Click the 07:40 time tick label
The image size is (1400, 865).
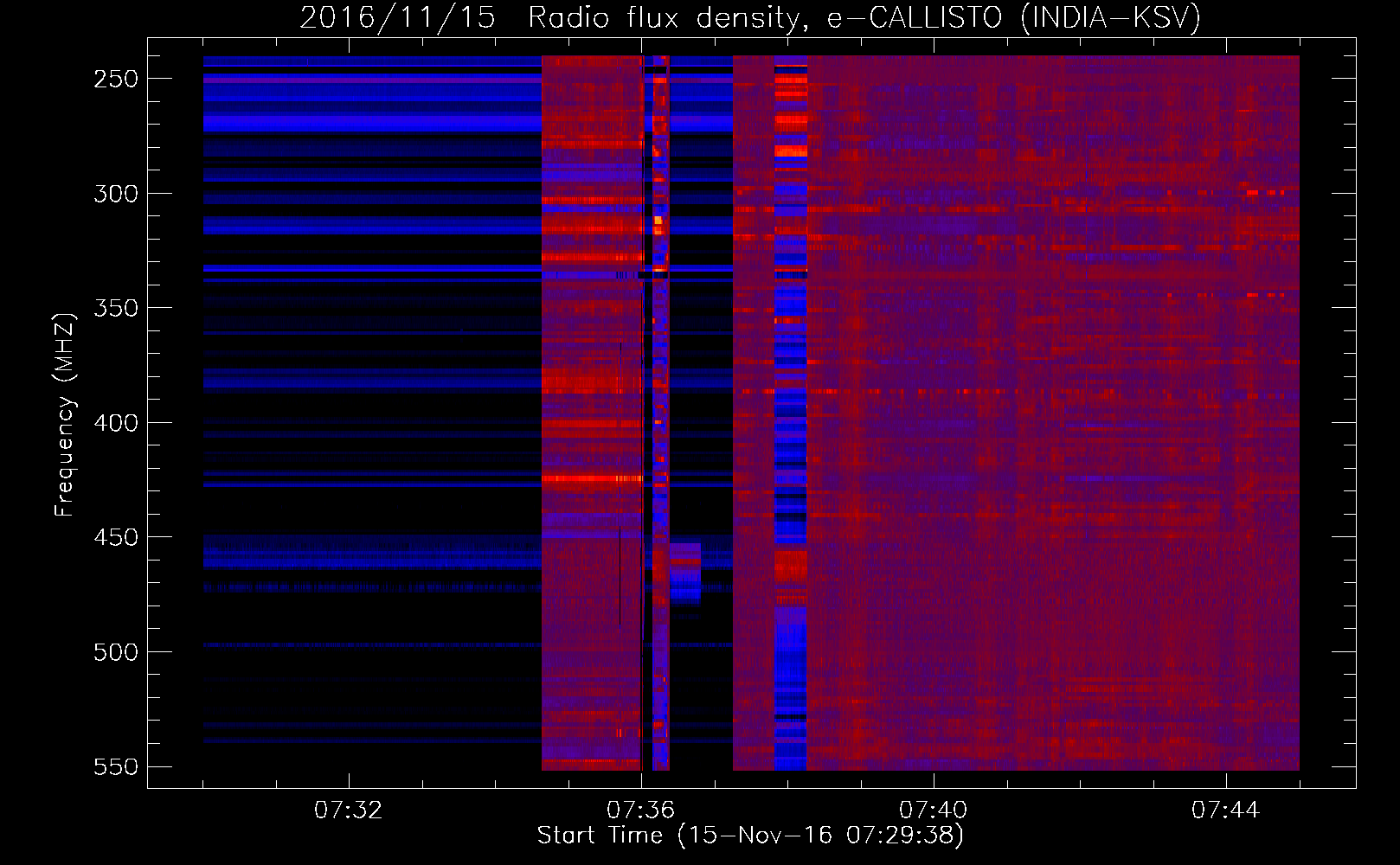click(934, 811)
